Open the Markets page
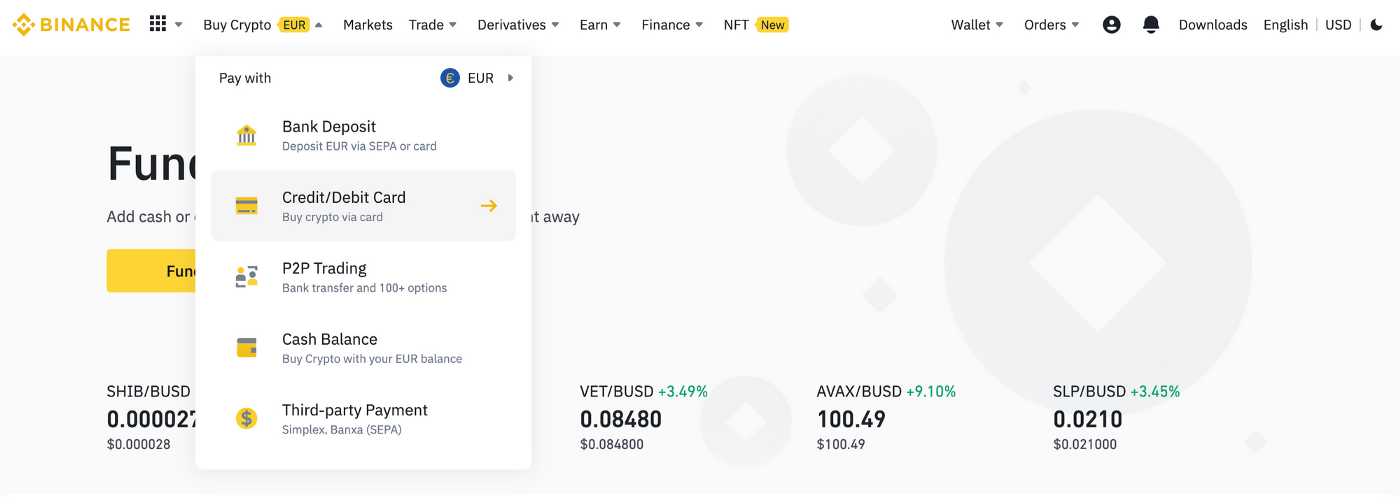 pyautogui.click(x=368, y=25)
